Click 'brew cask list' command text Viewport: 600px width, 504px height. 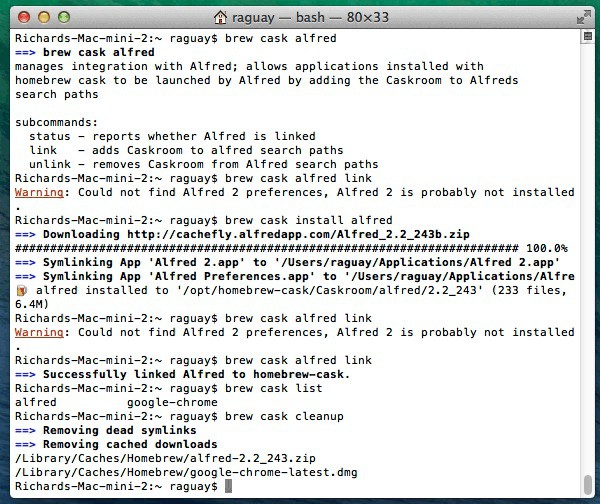click(274, 388)
